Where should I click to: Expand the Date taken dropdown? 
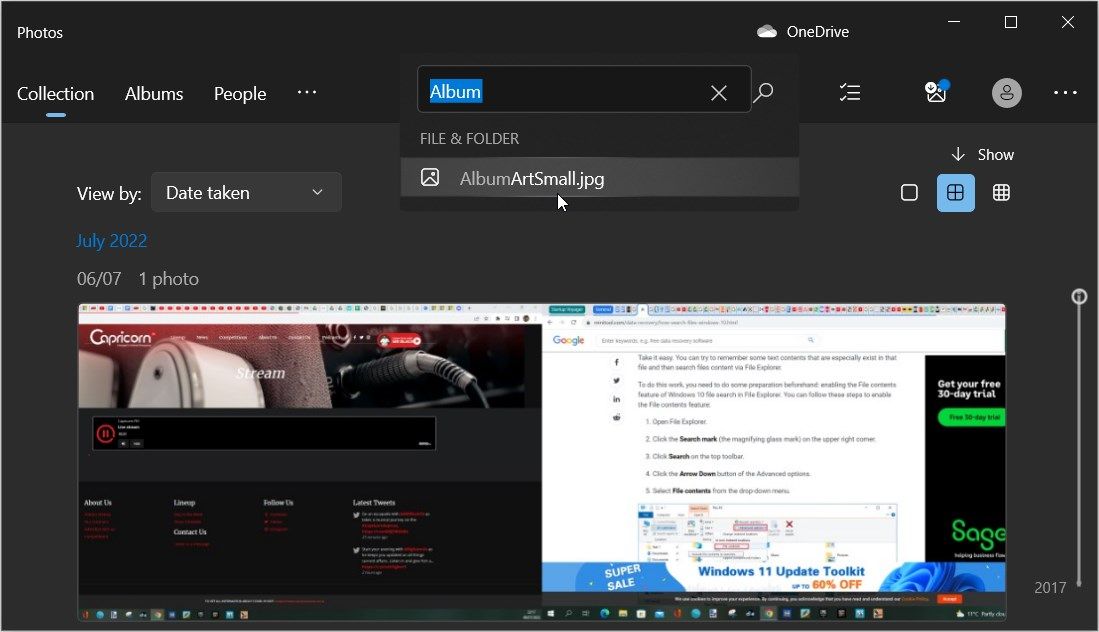(246, 193)
